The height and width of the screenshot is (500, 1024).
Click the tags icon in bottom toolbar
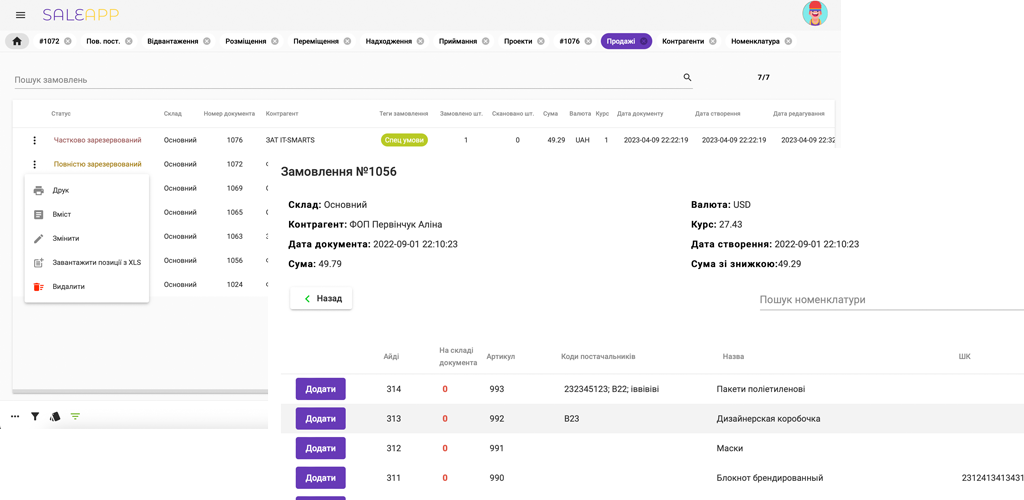coord(55,416)
